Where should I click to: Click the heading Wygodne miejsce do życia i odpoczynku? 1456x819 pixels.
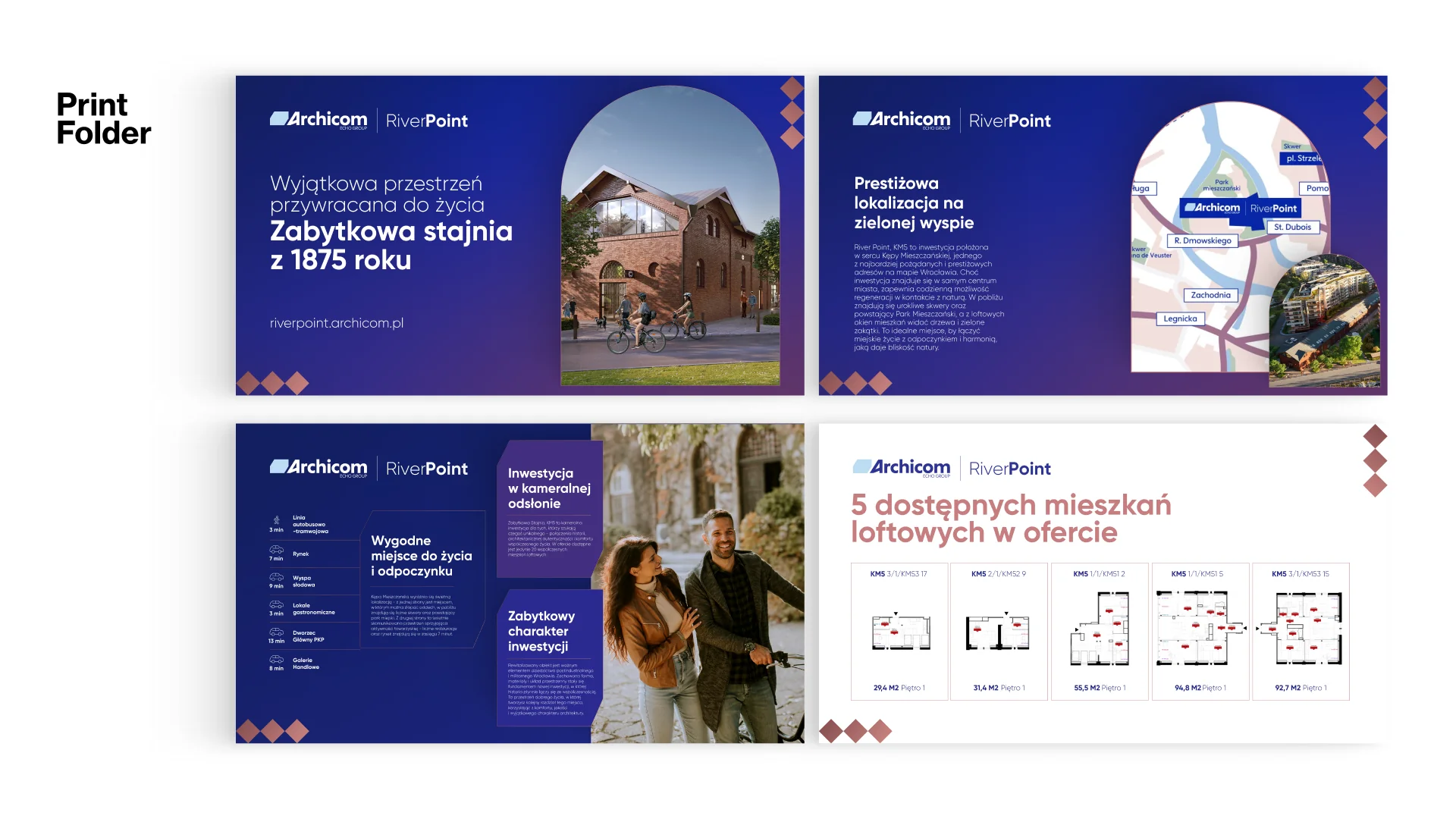point(422,556)
